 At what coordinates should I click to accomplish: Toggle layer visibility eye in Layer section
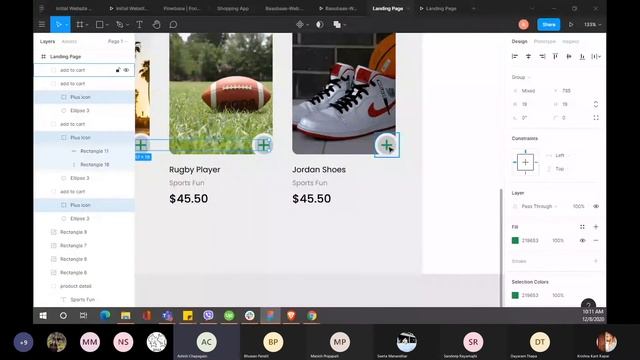pos(596,206)
